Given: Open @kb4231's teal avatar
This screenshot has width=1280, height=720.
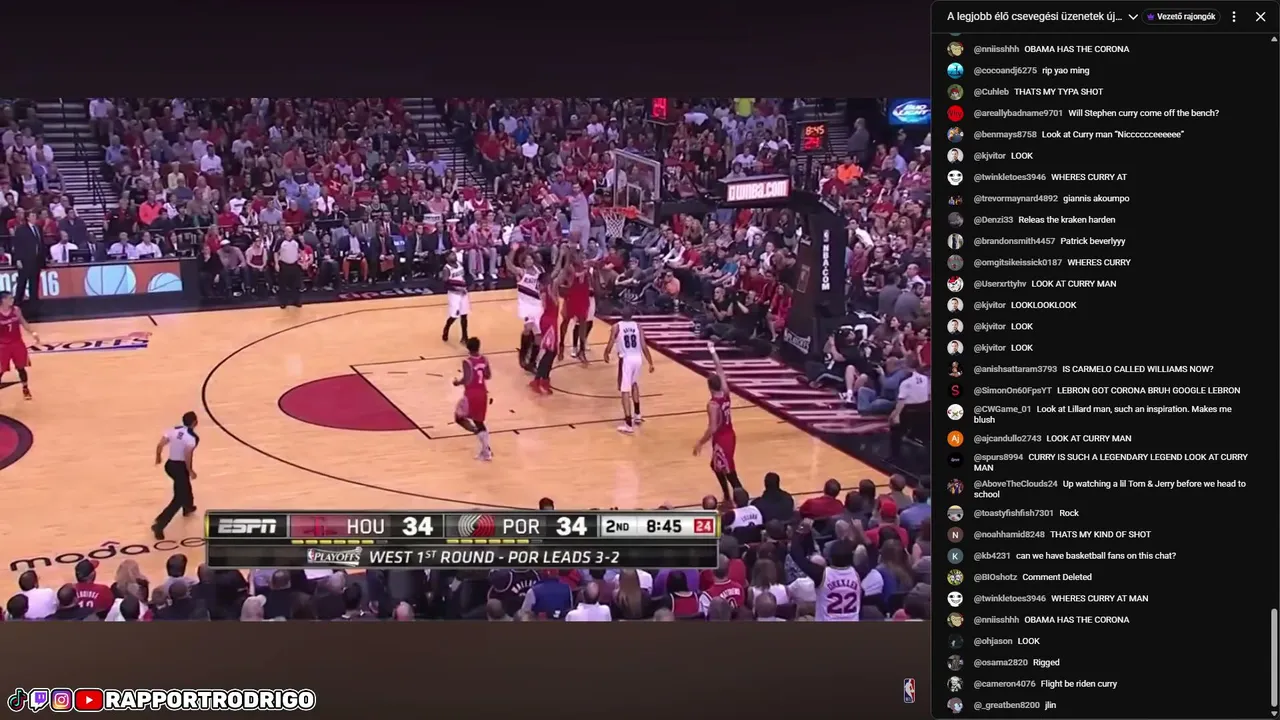Looking at the screenshot, I should click(x=955, y=556).
